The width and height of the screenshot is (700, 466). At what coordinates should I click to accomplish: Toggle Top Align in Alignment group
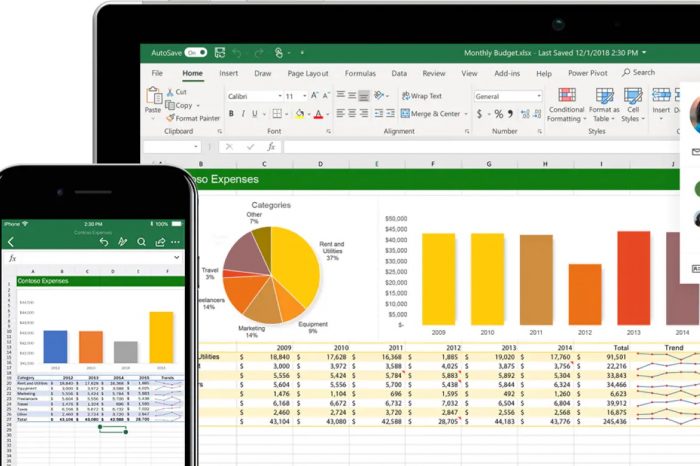(x=341, y=95)
